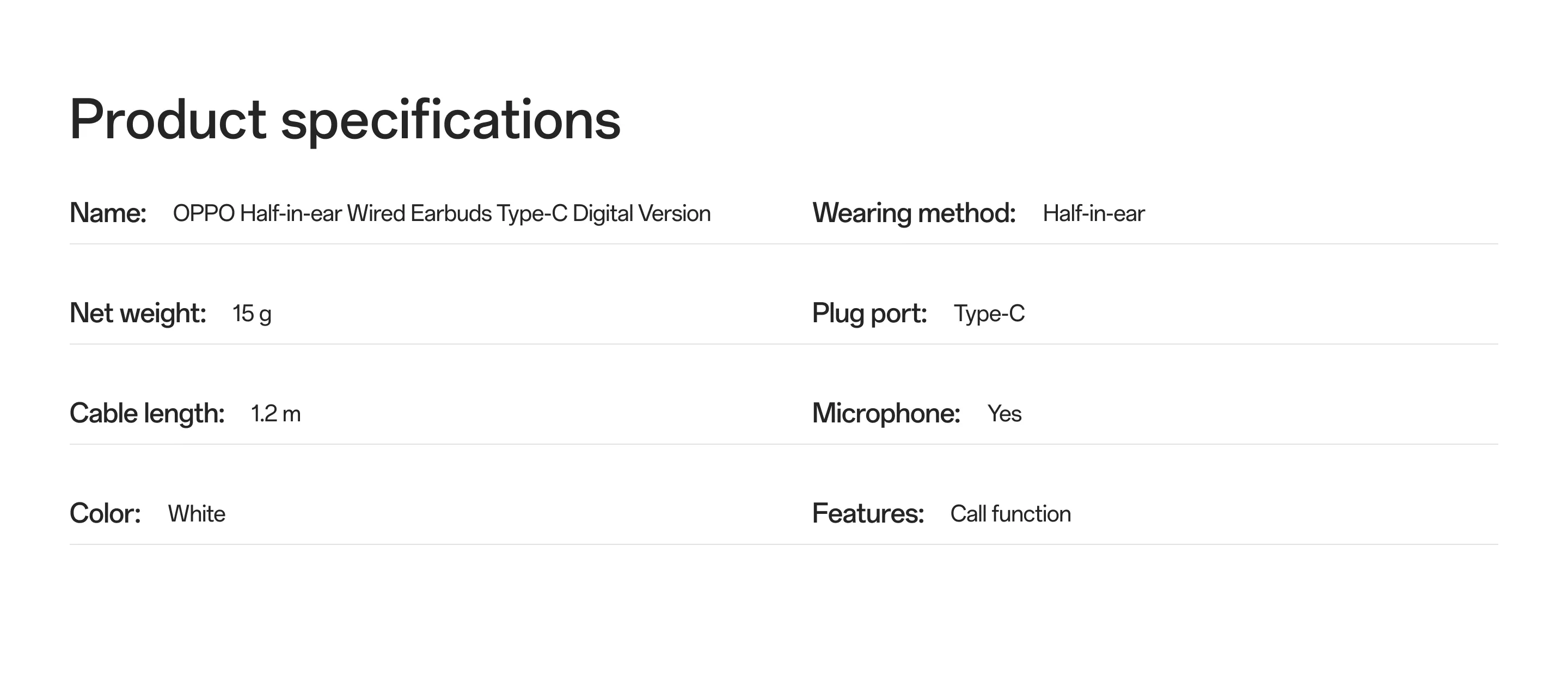Click the Half-in-ear value beside Wearing method
This screenshot has width=1568, height=675.
pyautogui.click(x=1093, y=213)
